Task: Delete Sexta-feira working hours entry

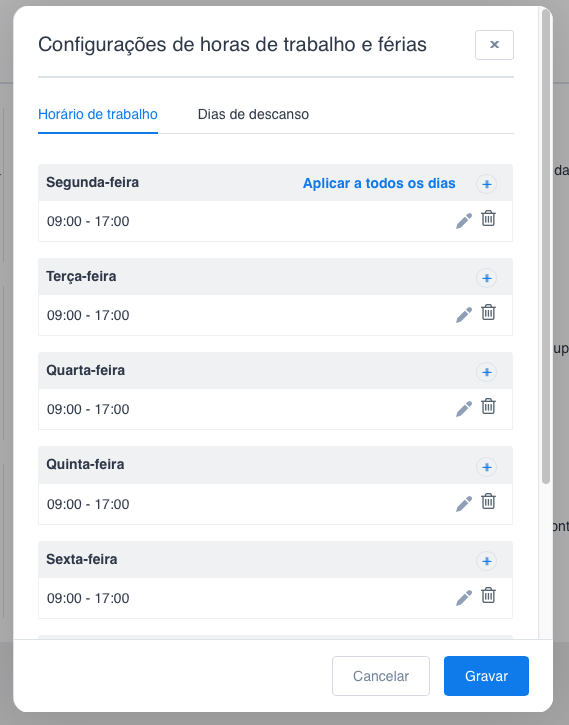Action: click(488, 595)
